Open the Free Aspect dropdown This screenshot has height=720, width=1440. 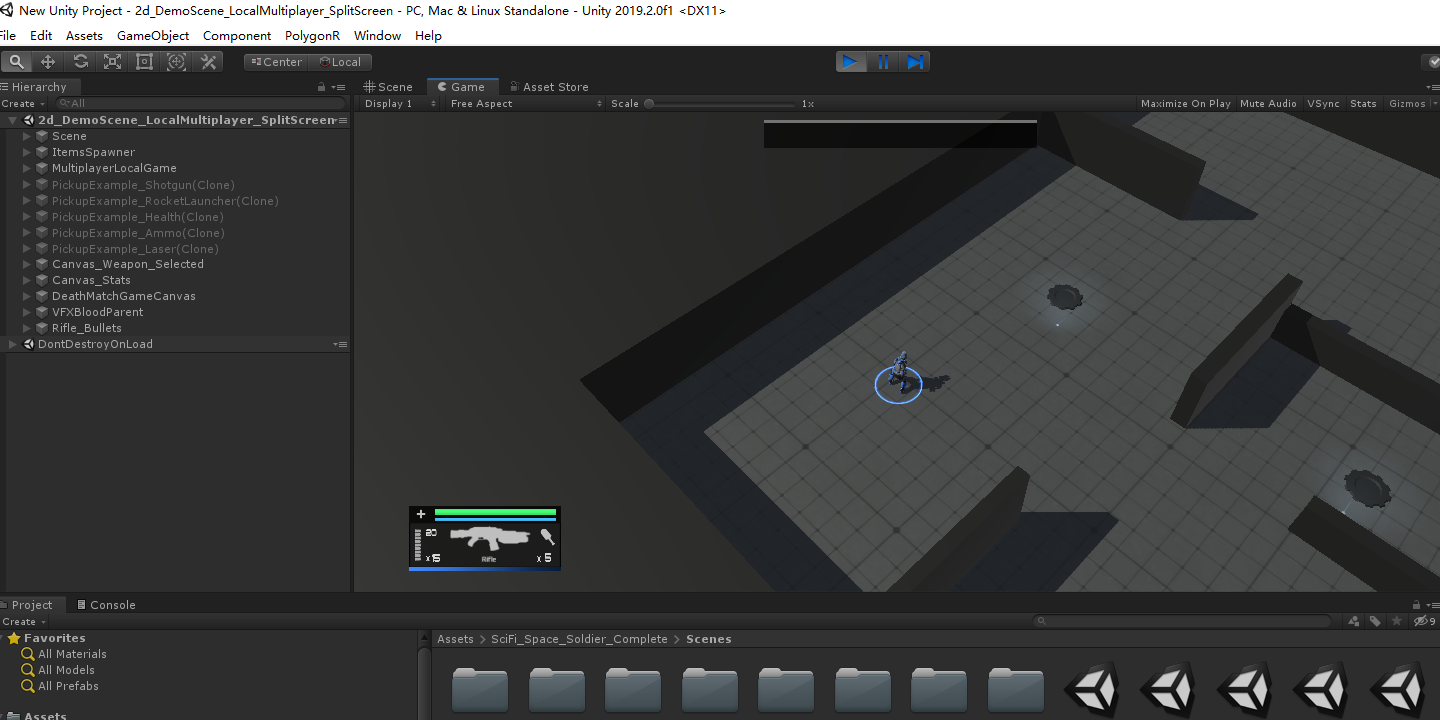click(x=526, y=103)
